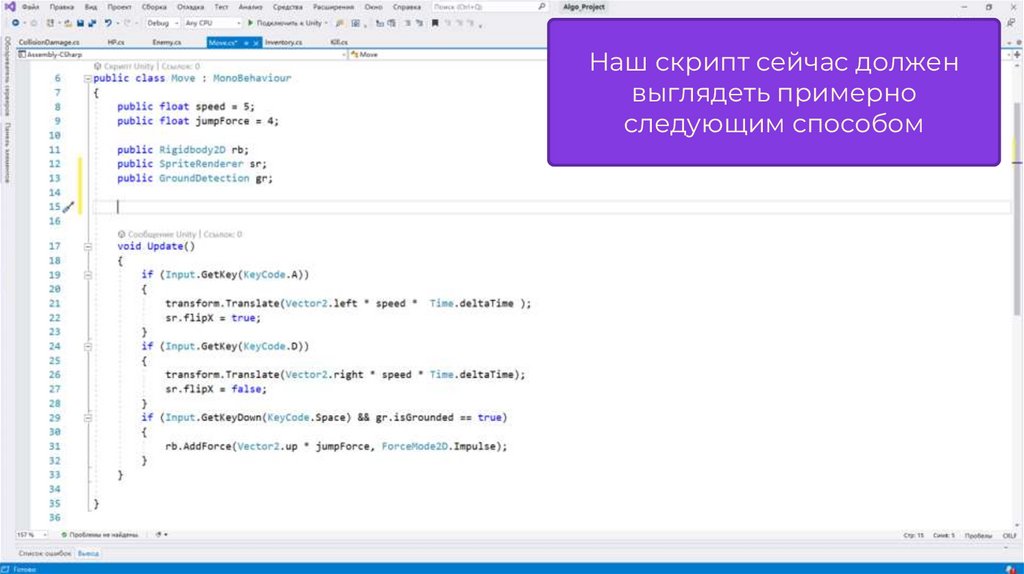Viewport: 1024px width, 574px height.
Task: Open the Assembly-CSharp project dropdown
Action: pyautogui.click(x=182, y=55)
